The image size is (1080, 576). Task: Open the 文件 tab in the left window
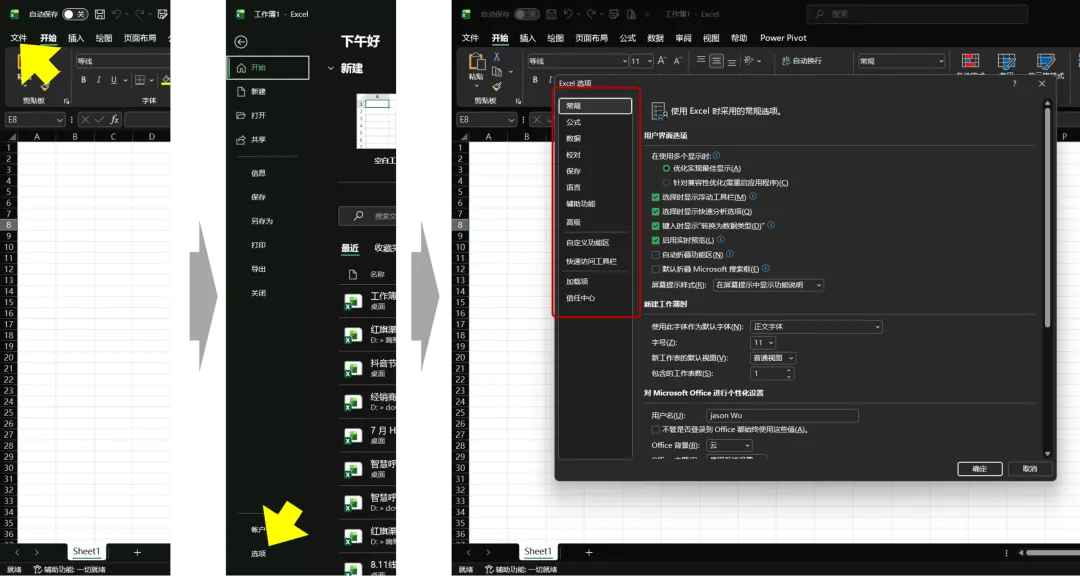[x=19, y=38]
